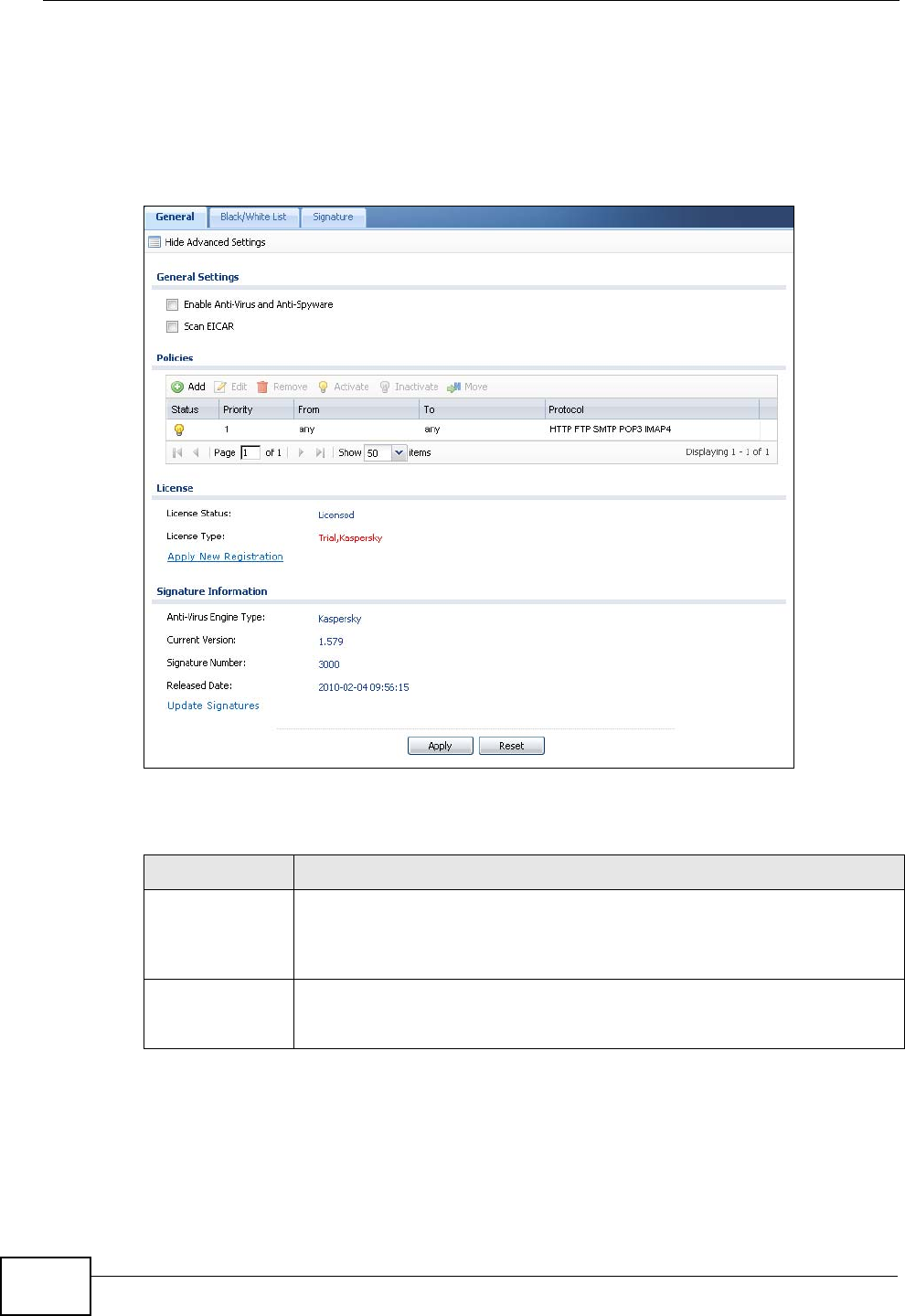Enable Anti-Virus and Anti-Spyware checkbox
This screenshot has width=905, height=1316.
pos(172,304)
